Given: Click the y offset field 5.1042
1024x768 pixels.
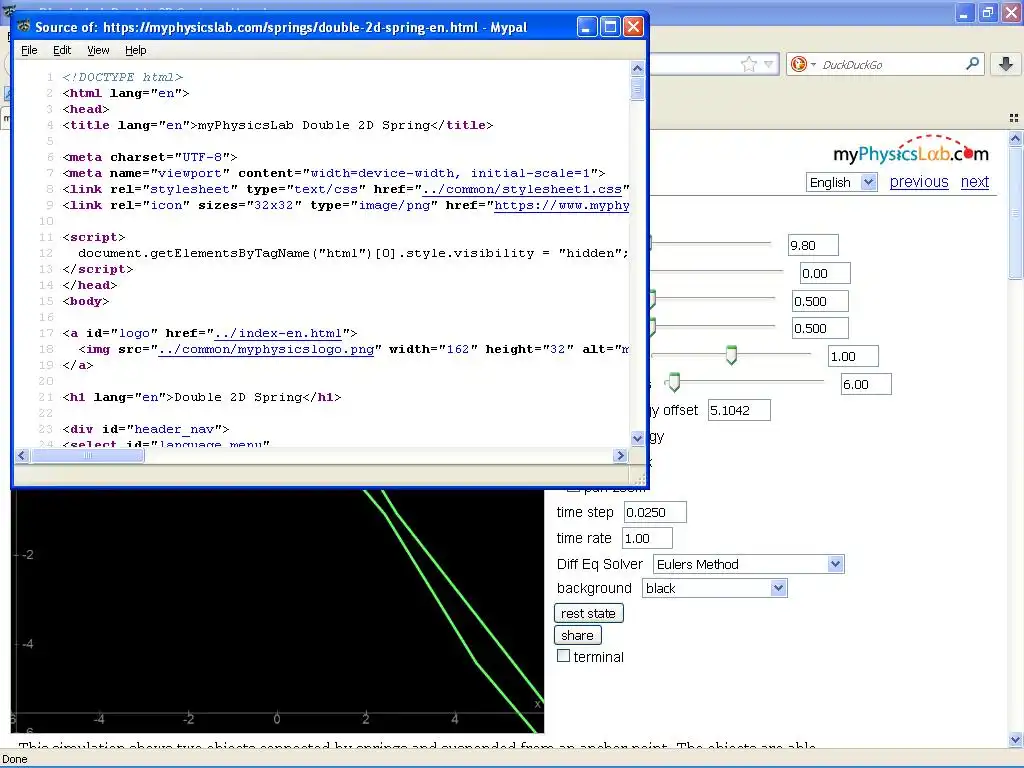Looking at the screenshot, I should pos(739,410).
